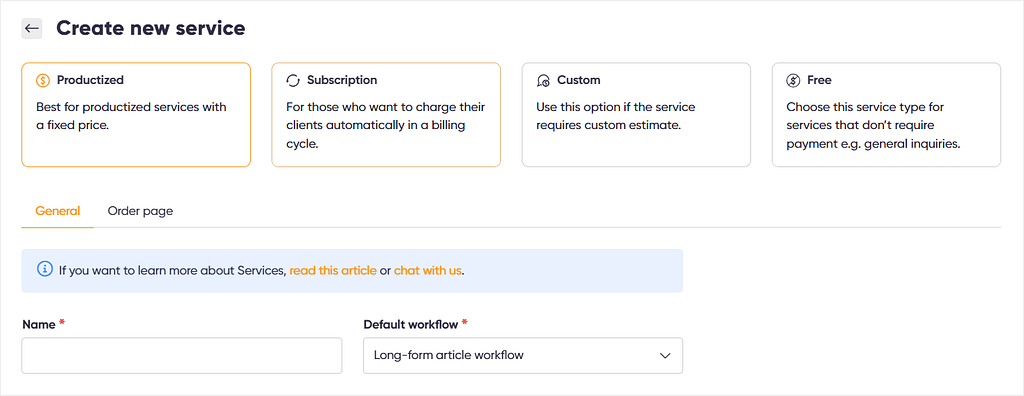Select the Subscription service type card
Screen dimensions: 1024x396
386,115
